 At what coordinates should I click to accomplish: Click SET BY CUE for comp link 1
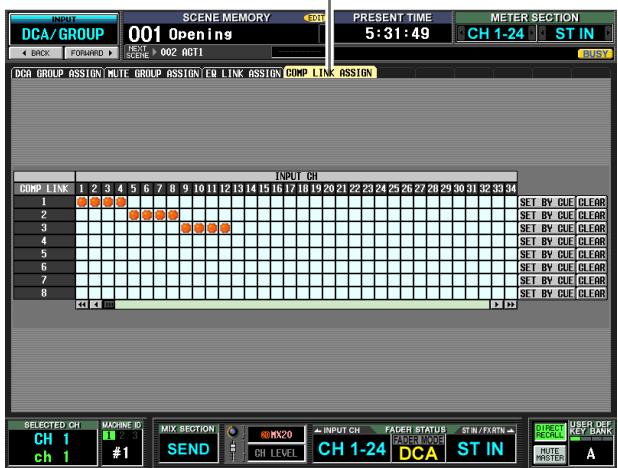coord(547,202)
